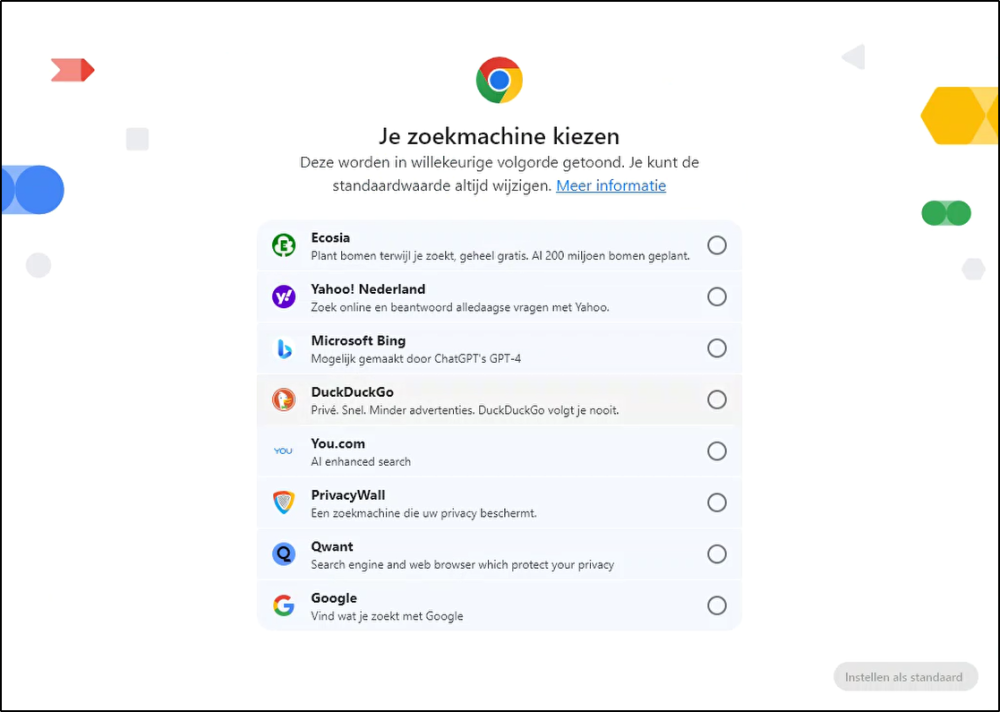Screen dimensions: 1000x712
Task: Click the Instellen als standaard button
Action: (905, 677)
